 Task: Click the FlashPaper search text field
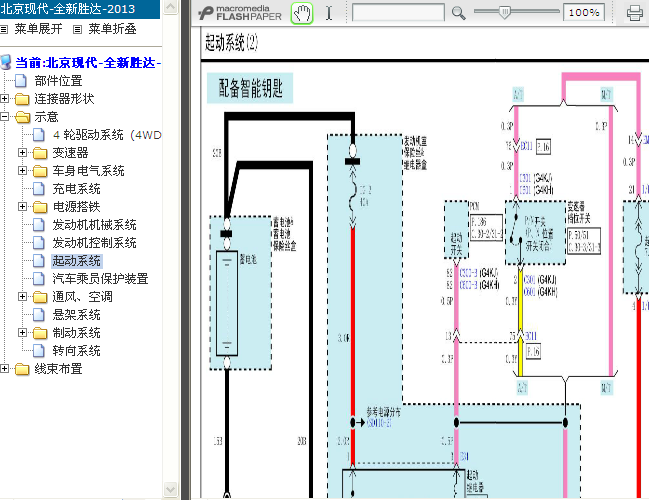point(398,12)
